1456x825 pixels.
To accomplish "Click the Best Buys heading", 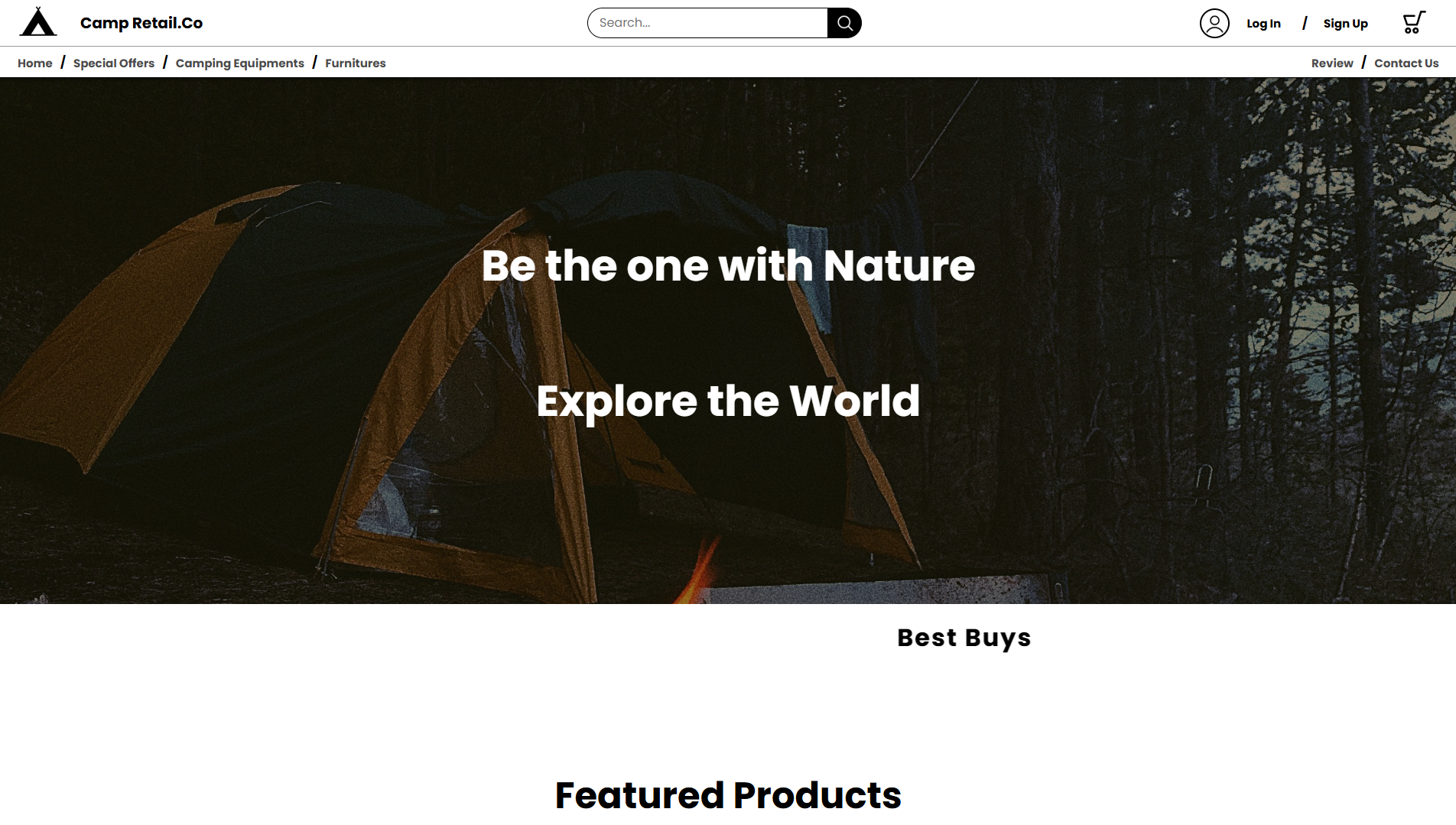I will coord(964,638).
